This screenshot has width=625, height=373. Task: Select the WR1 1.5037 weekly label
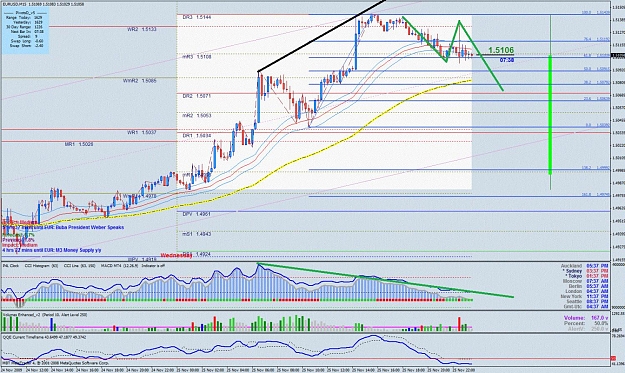142,132
